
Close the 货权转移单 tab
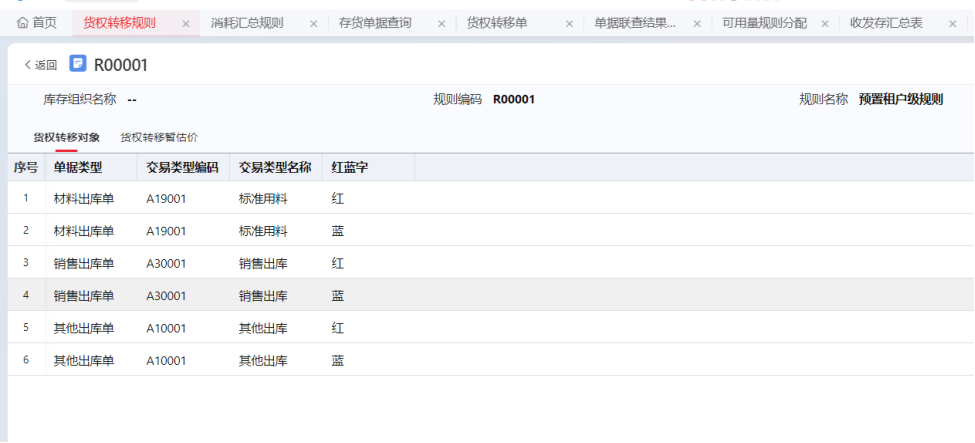[x=569, y=23]
